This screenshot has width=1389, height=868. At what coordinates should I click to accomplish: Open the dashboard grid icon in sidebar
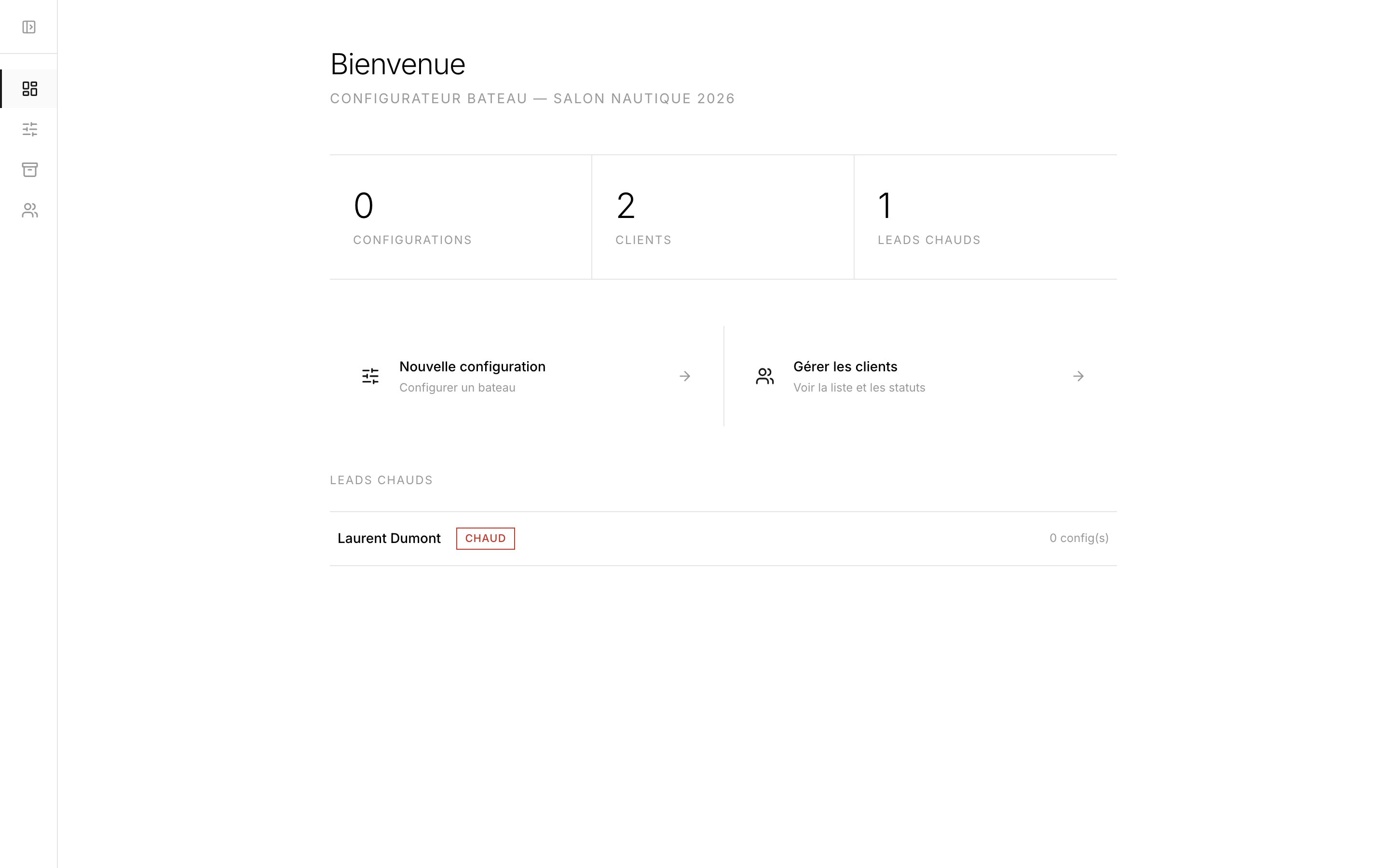click(x=29, y=89)
